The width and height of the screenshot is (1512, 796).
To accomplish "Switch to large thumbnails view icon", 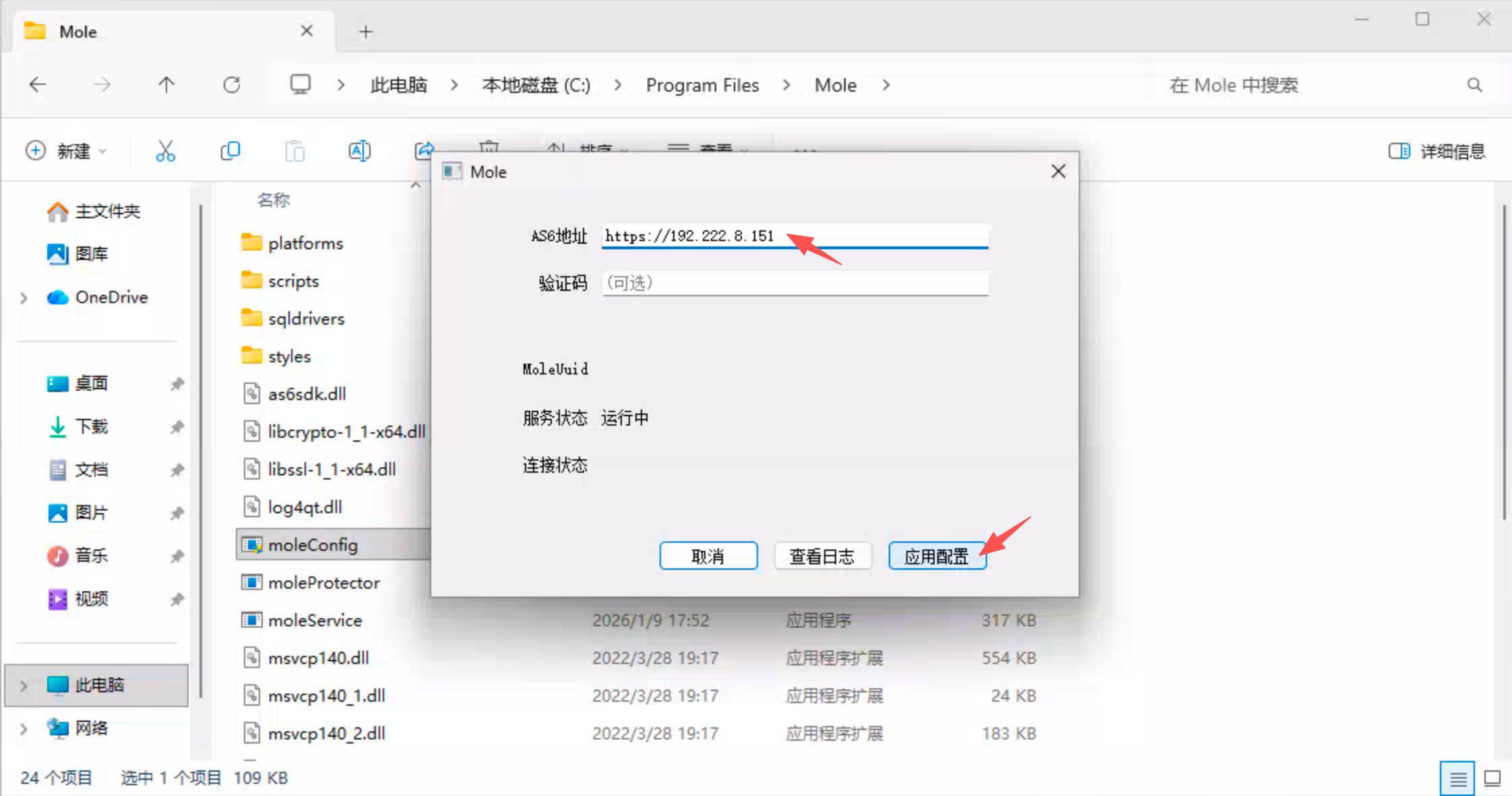I will tap(1492, 778).
